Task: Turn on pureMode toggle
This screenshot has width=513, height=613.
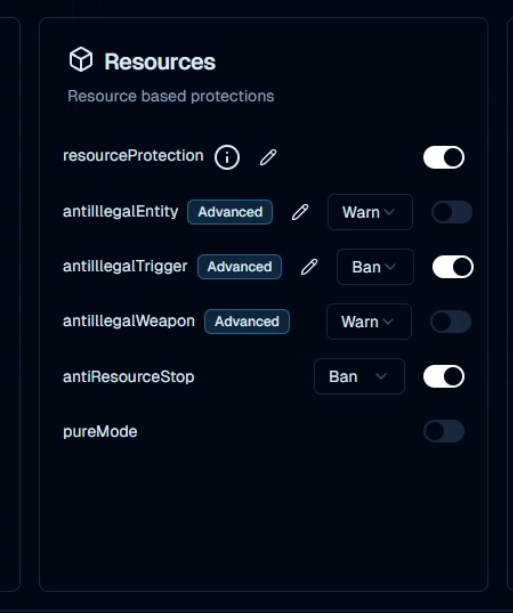Action: click(x=444, y=431)
